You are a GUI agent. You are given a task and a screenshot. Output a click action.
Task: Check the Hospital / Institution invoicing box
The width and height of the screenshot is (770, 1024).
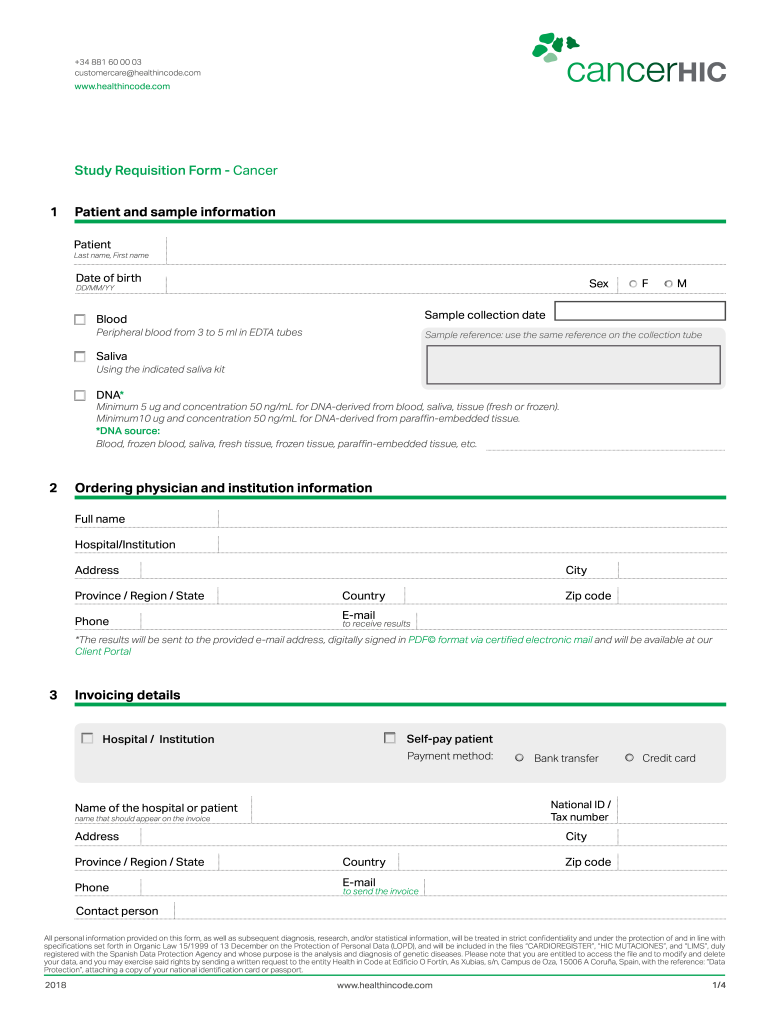pos(87,739)
